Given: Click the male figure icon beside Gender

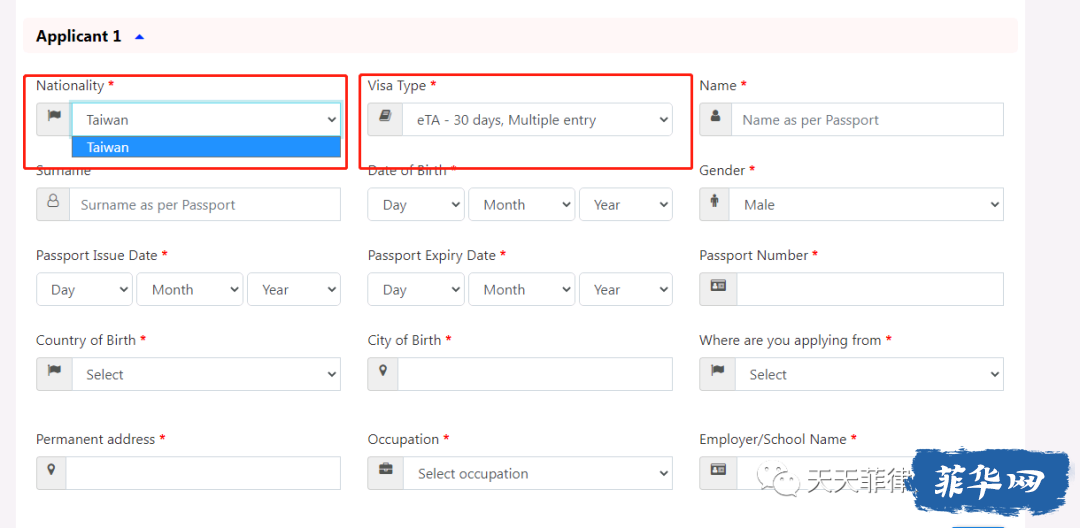Looking at the screenshot, I should [714, 201].
